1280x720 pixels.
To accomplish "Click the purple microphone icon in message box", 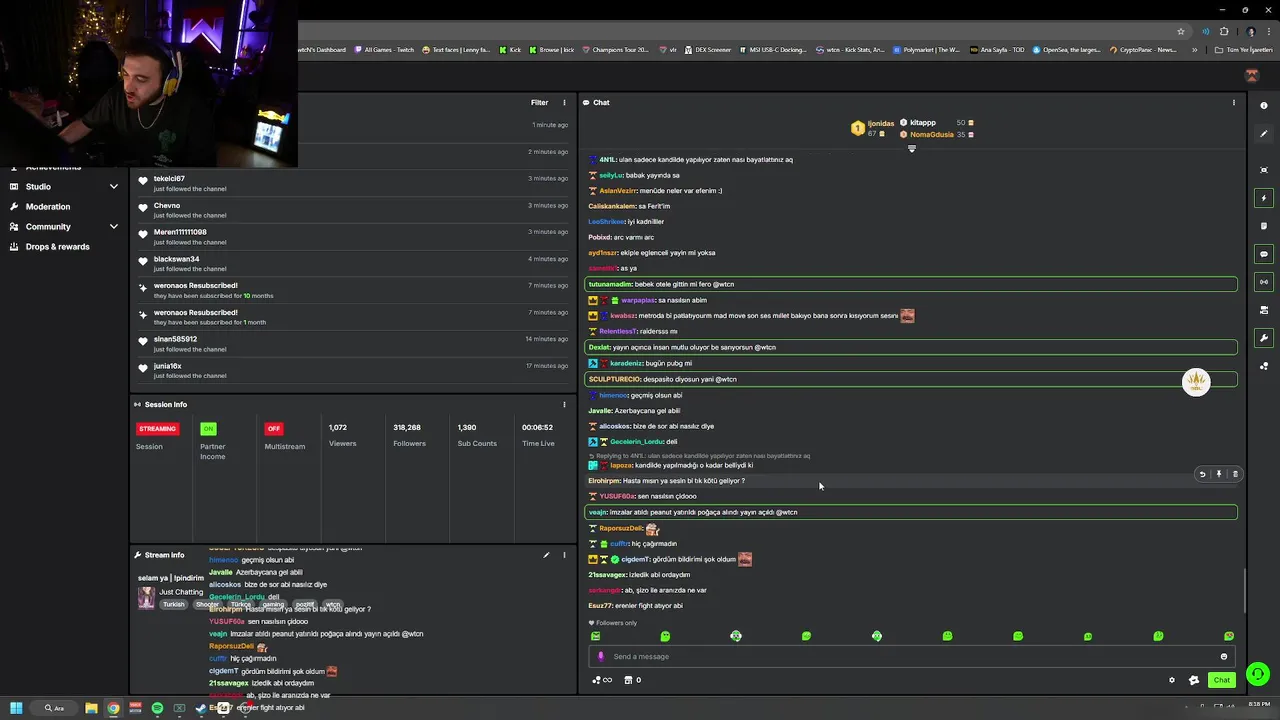I will [601, 657].
